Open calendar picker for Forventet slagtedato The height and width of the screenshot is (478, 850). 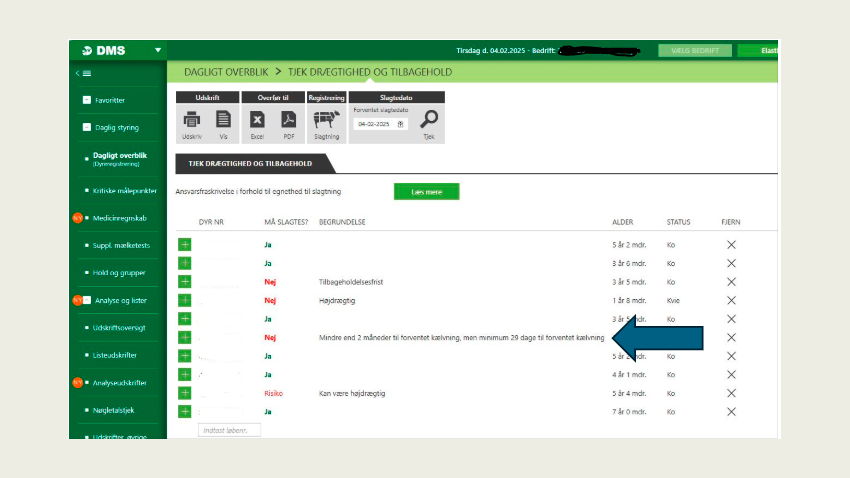[x=401, y=124]
